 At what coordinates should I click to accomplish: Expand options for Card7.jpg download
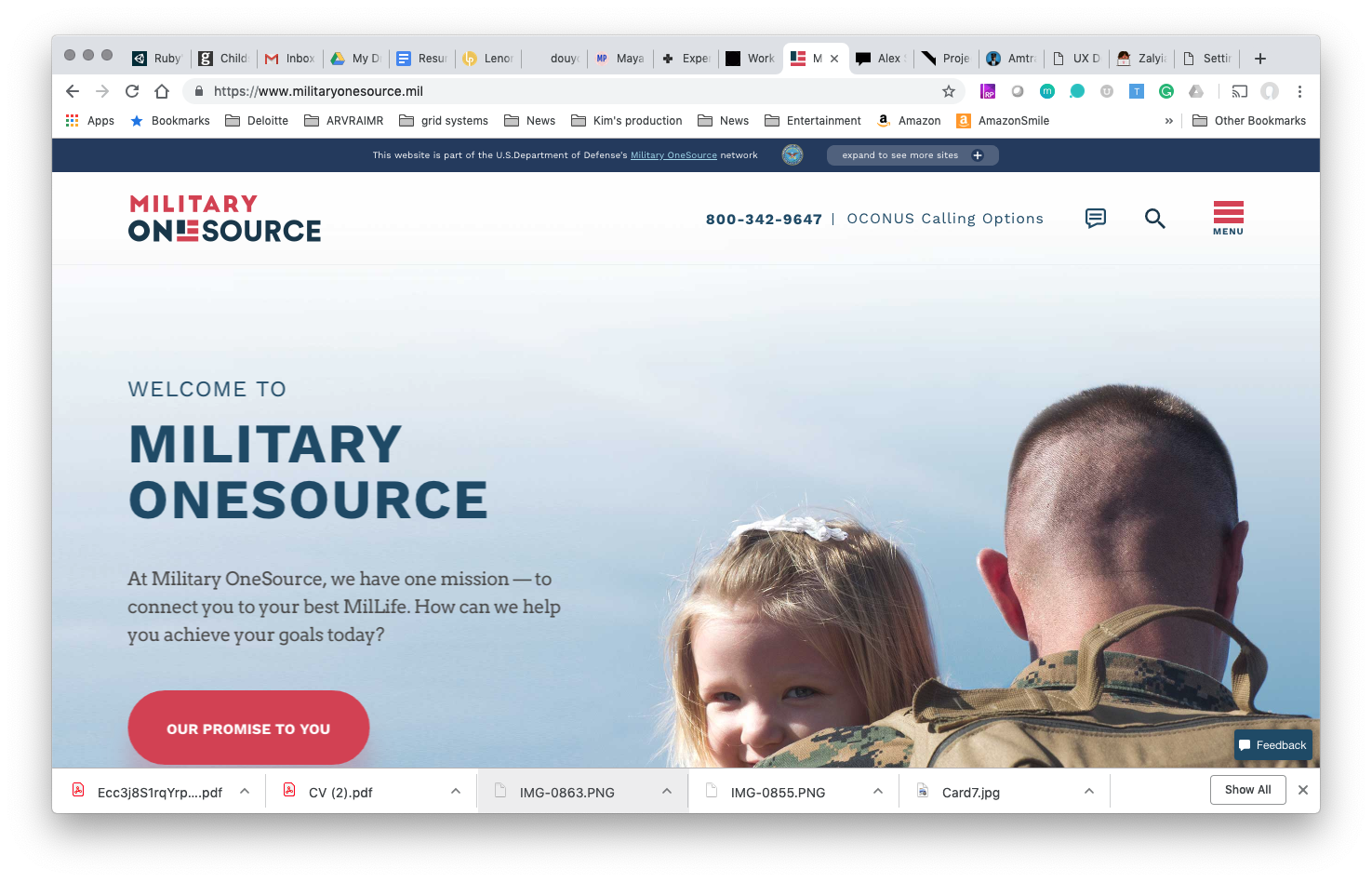pos(1089,792)
